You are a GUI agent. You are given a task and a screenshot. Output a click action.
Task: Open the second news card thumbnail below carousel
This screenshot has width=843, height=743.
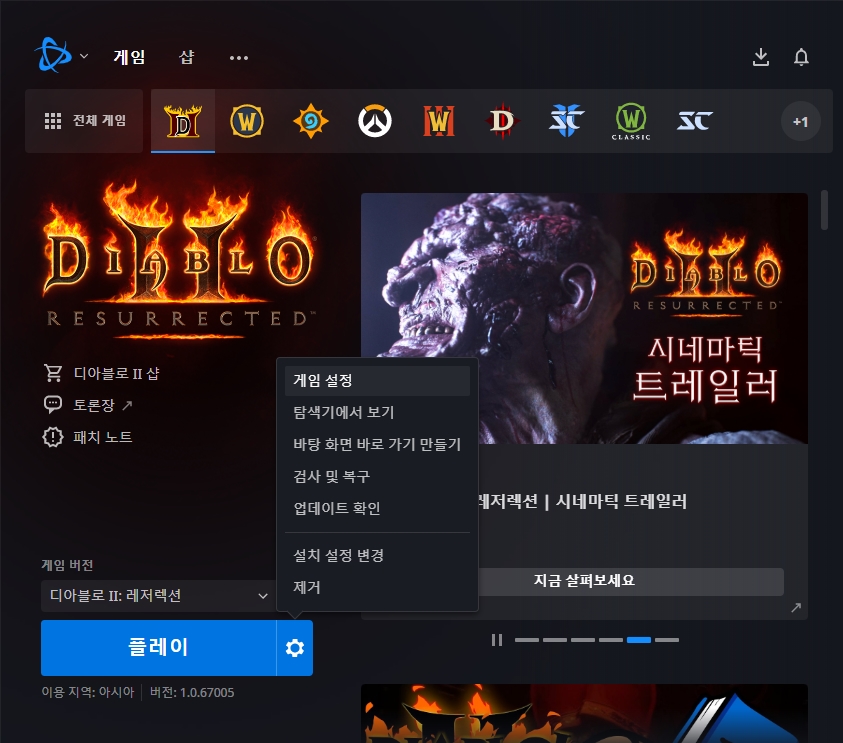click(x=584, y=713)
